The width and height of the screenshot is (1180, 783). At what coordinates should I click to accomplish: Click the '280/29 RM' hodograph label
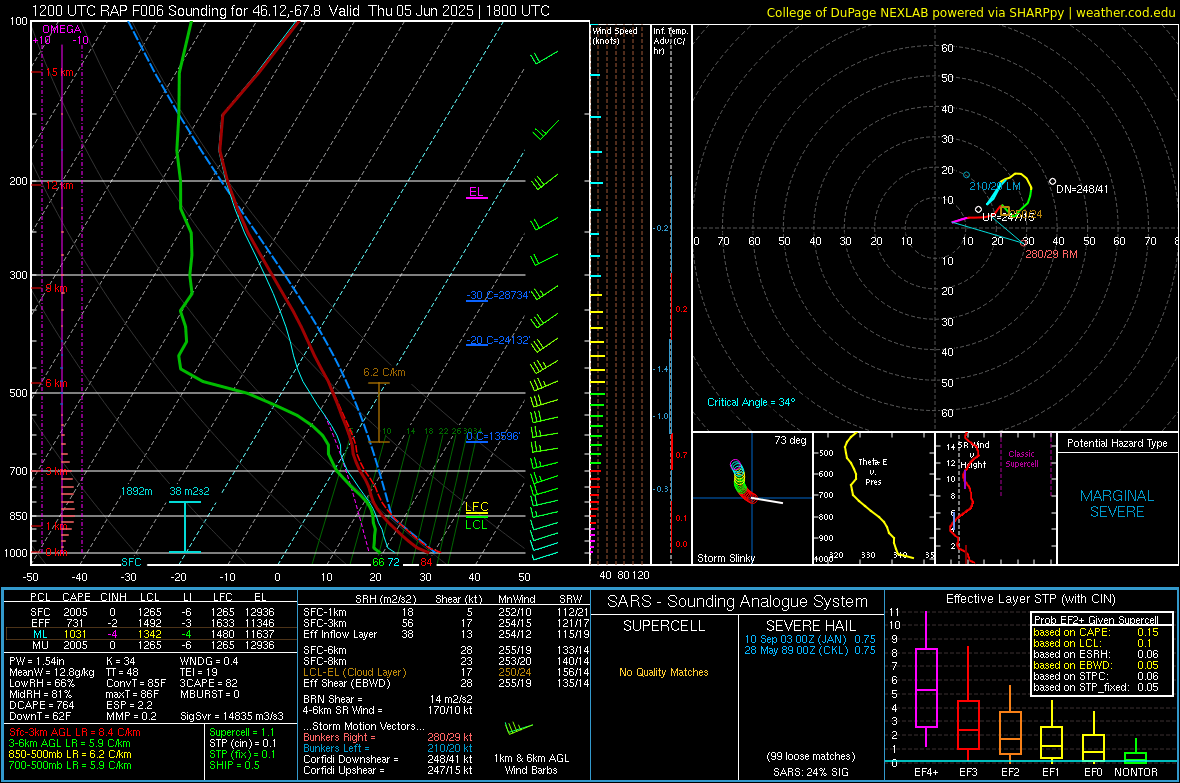click(x=1051, y=254)
